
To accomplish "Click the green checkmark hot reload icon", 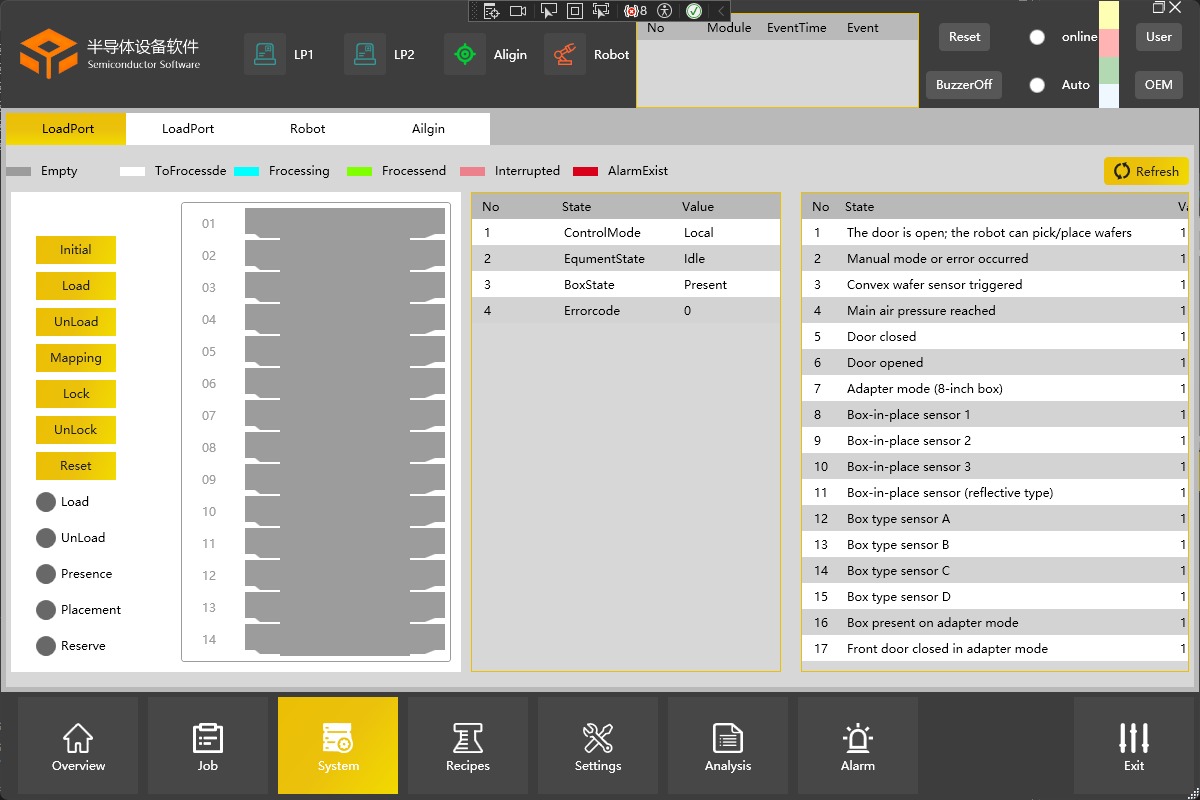I will pyautogui.click(x=694, y=11).
